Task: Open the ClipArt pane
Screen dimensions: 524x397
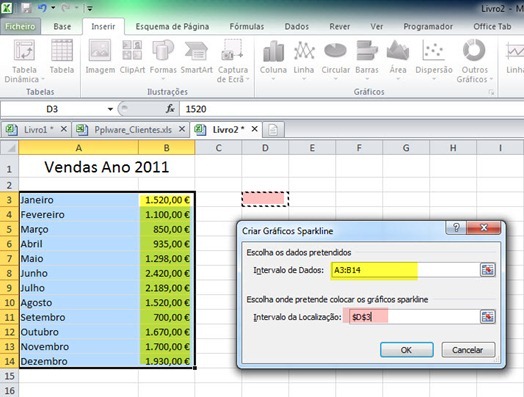Action: tap(132, 56)
